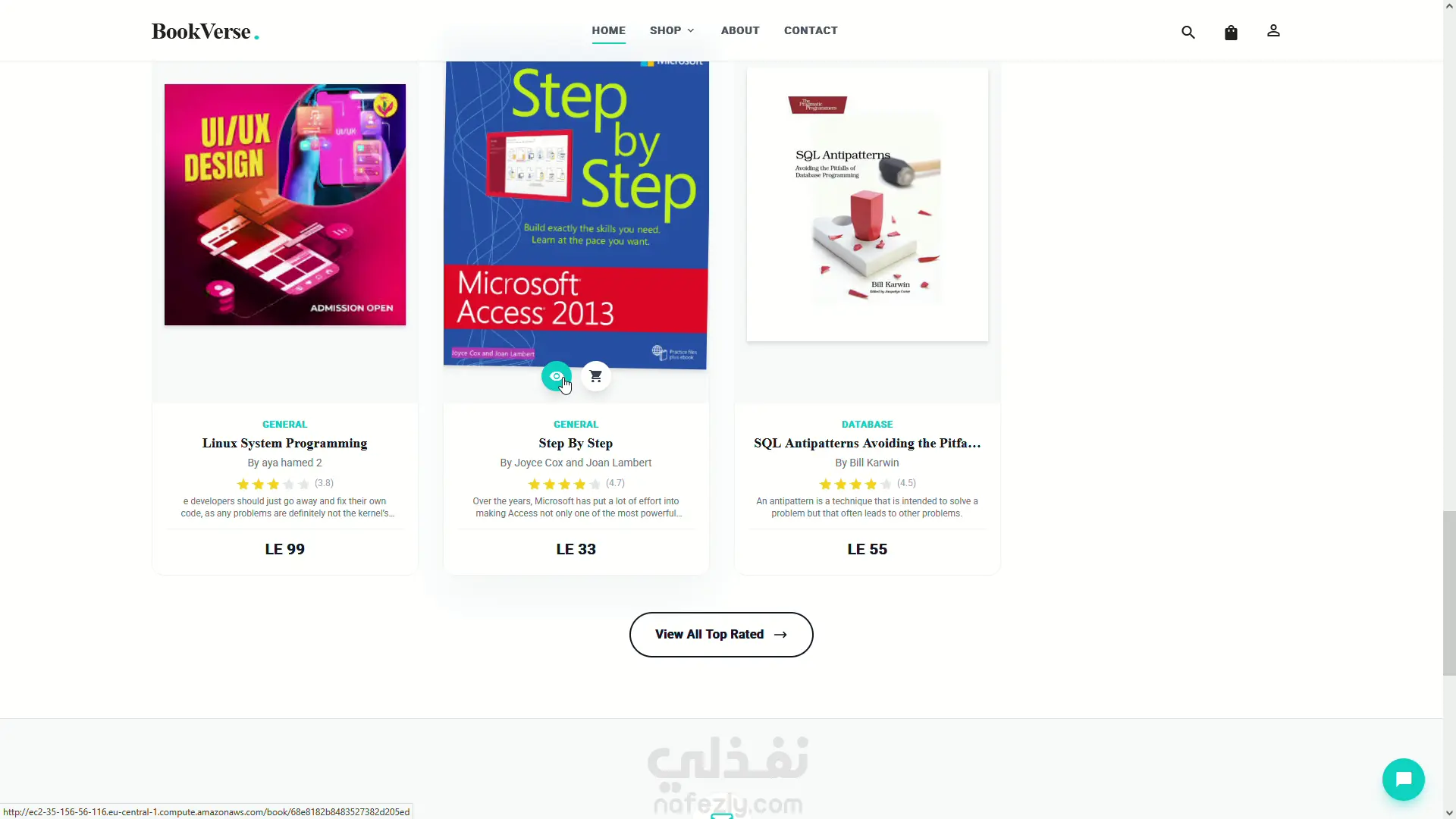Open the green chat bubble widget
Screen dimensions: 1456x819
click(1403, 779)
